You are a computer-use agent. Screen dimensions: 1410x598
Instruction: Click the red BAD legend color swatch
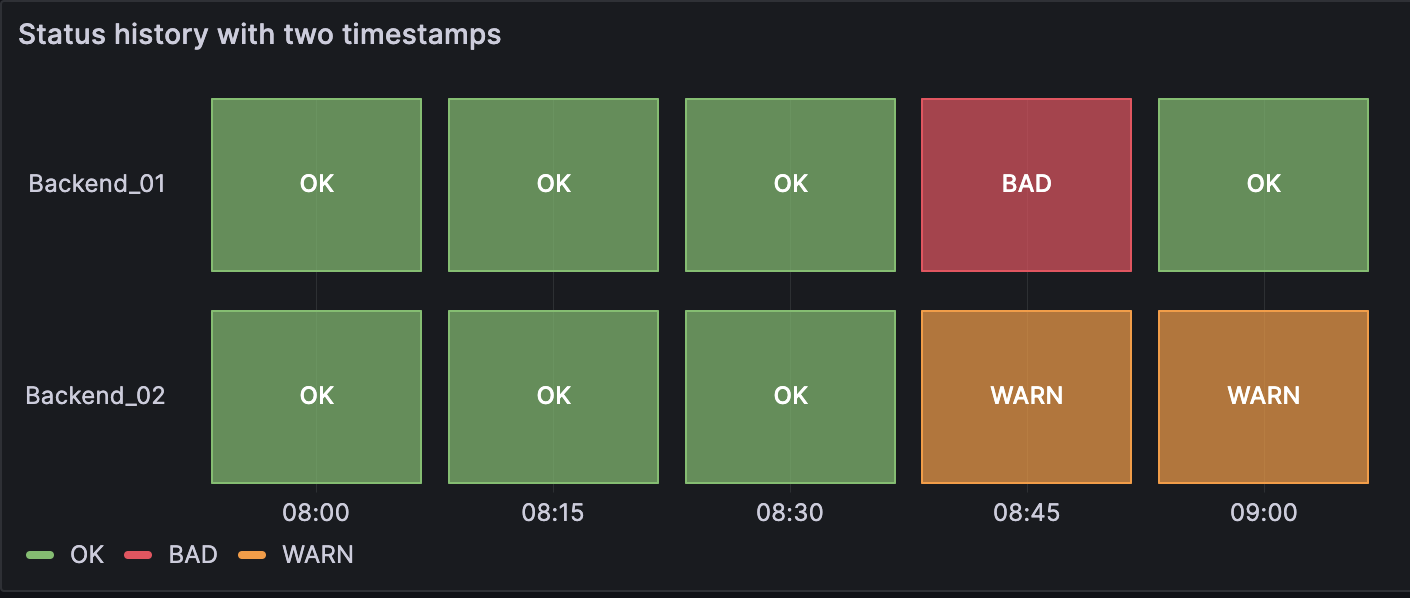[x=139, y=555]
